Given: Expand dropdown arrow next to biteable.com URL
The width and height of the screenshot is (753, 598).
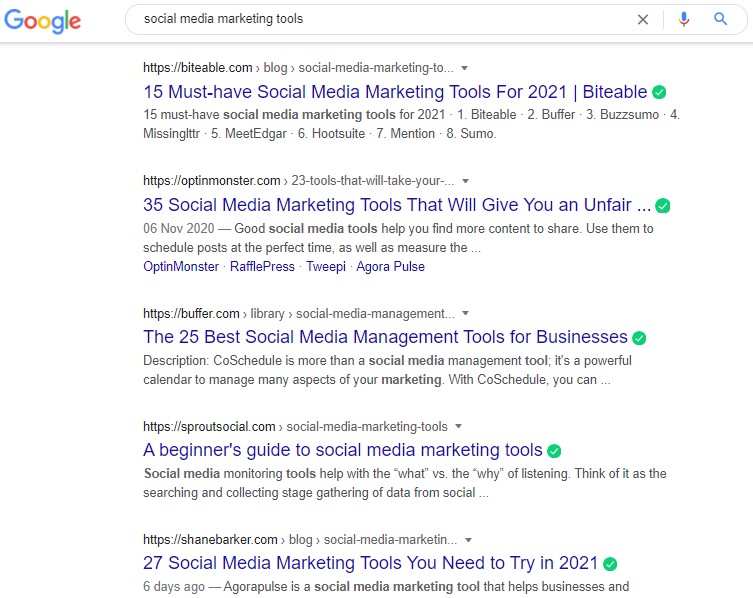Looking at the screenshot, I should point(465,68).
